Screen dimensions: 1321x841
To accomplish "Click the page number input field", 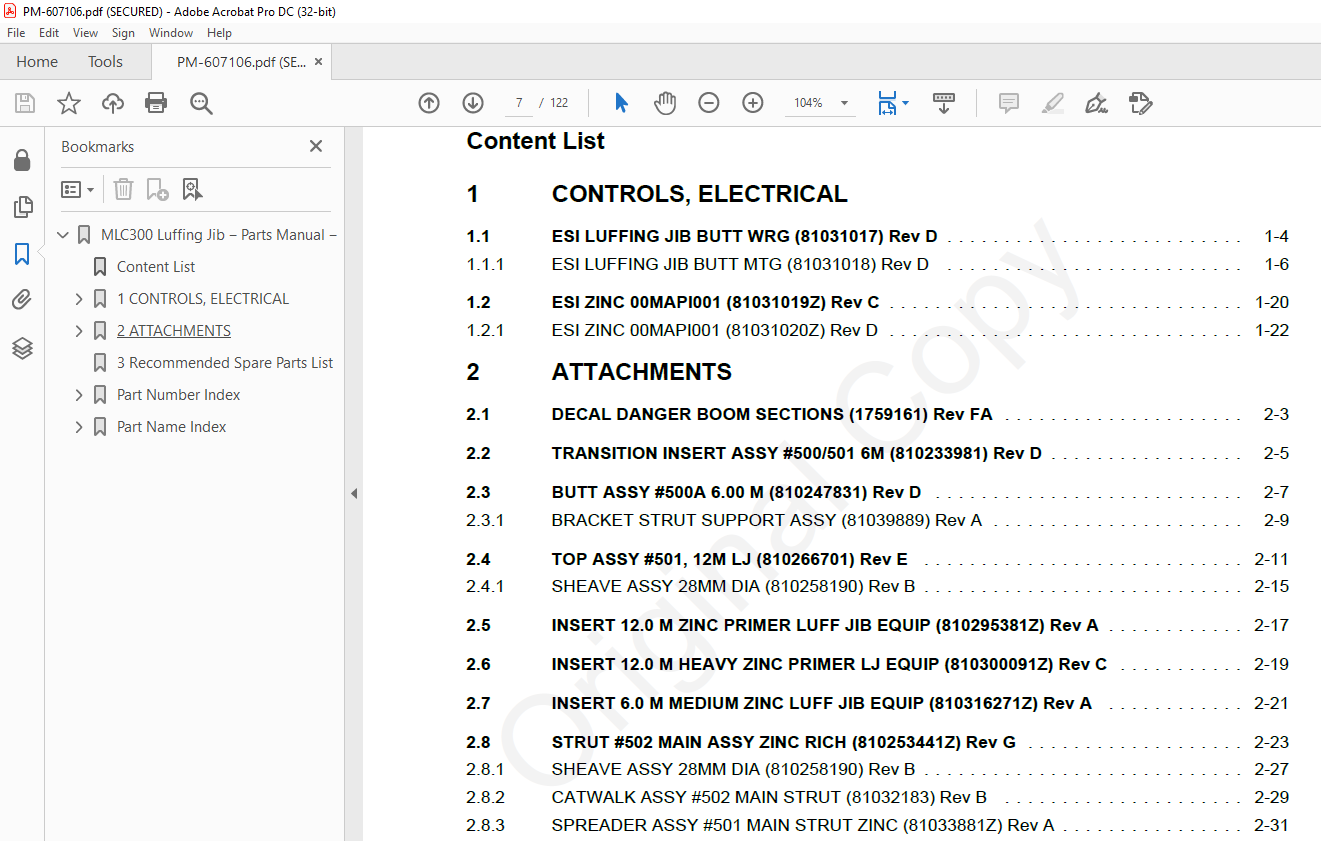I will (x=518, y=103).
